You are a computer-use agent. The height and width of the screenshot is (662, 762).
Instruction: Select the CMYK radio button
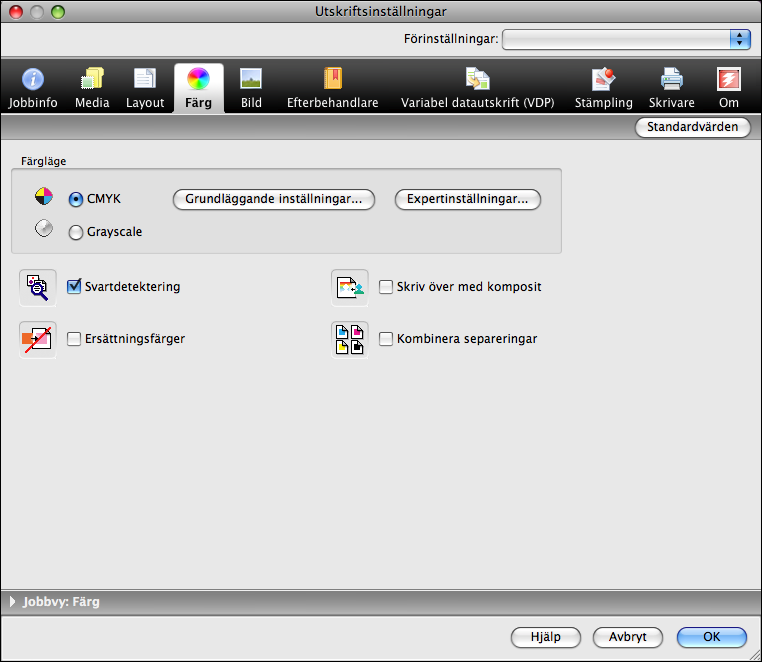[x=75, y=199]
